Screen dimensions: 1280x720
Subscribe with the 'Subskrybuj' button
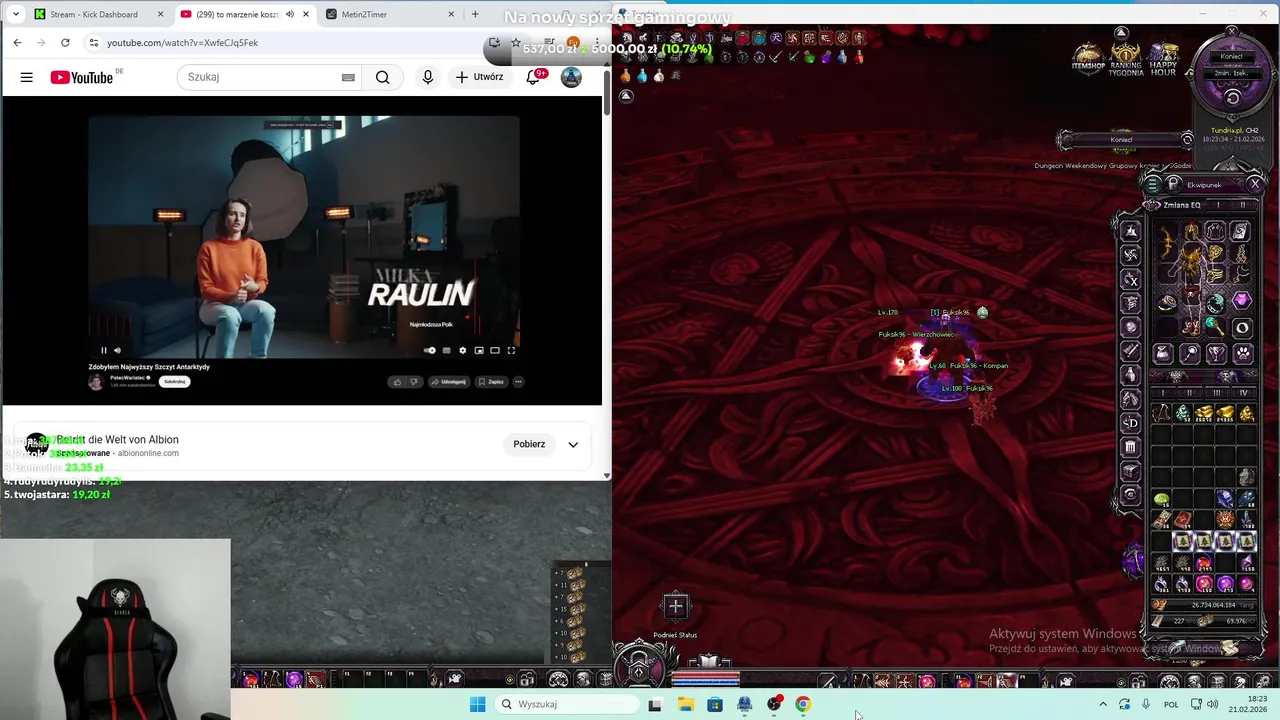click(x=175, y=381)
